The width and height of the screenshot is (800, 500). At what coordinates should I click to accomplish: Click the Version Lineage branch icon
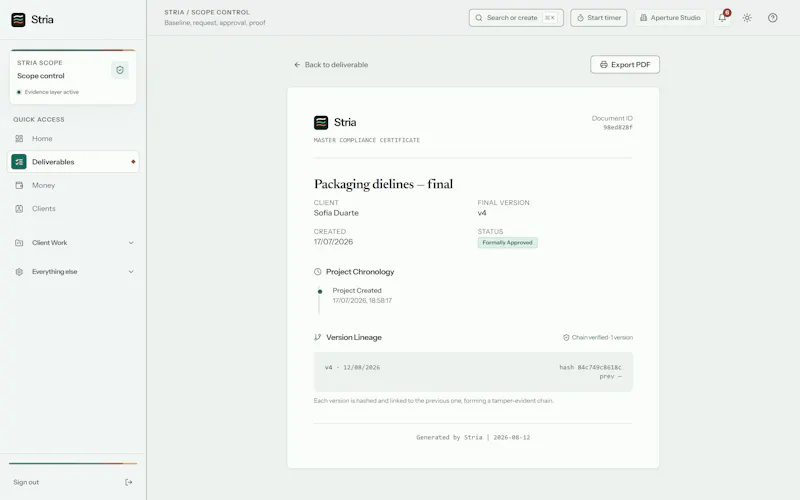point(317,337)
